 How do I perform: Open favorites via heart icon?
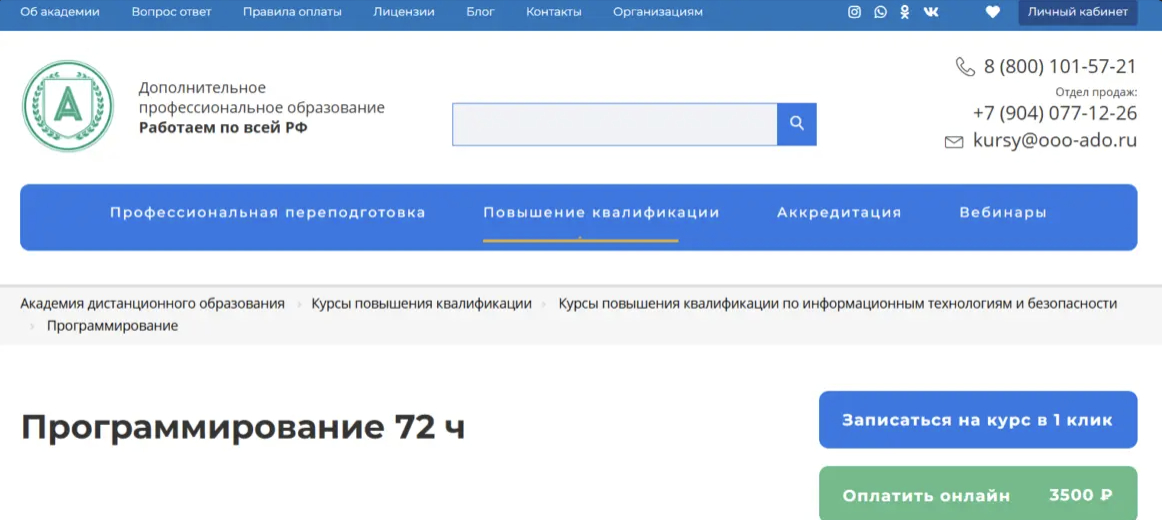(x=993, y=12)
